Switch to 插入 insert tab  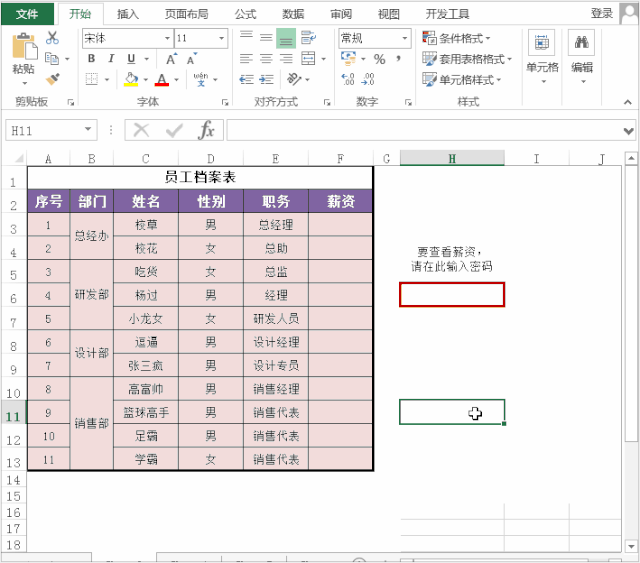(128, 14)
